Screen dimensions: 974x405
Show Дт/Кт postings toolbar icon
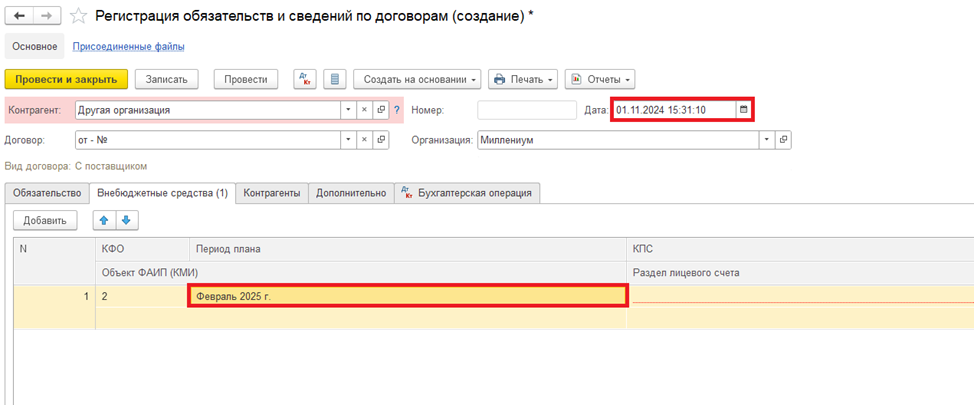coord(304,80)
